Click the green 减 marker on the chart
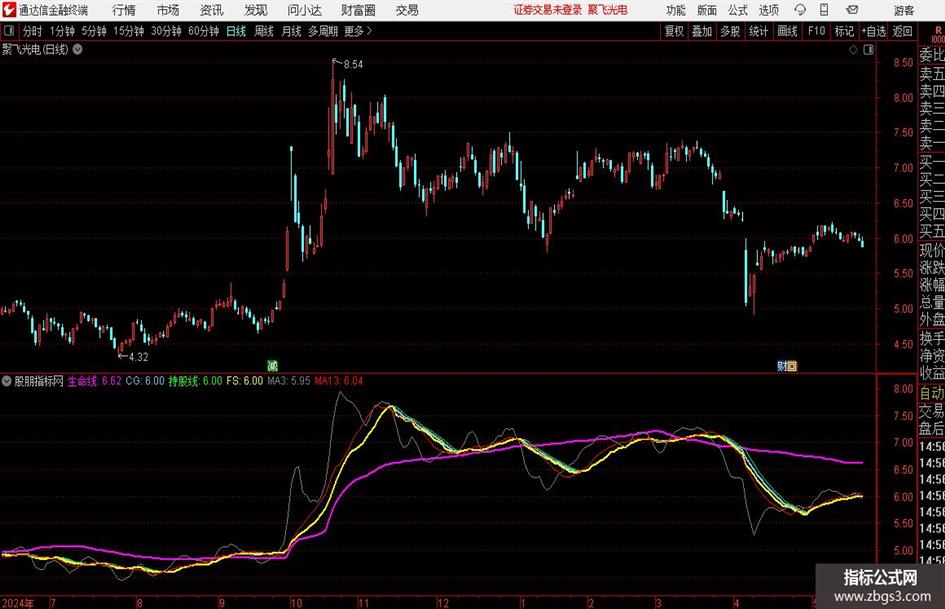This screenshot has width=945, height=609. [272, 365]
